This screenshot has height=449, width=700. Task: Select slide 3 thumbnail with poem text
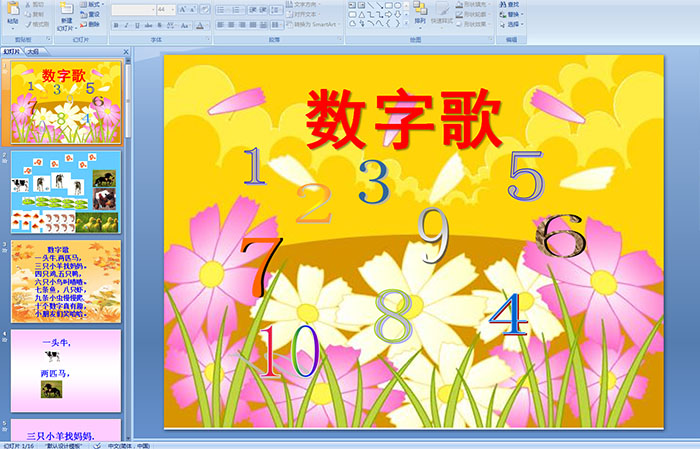coord(66,281)
